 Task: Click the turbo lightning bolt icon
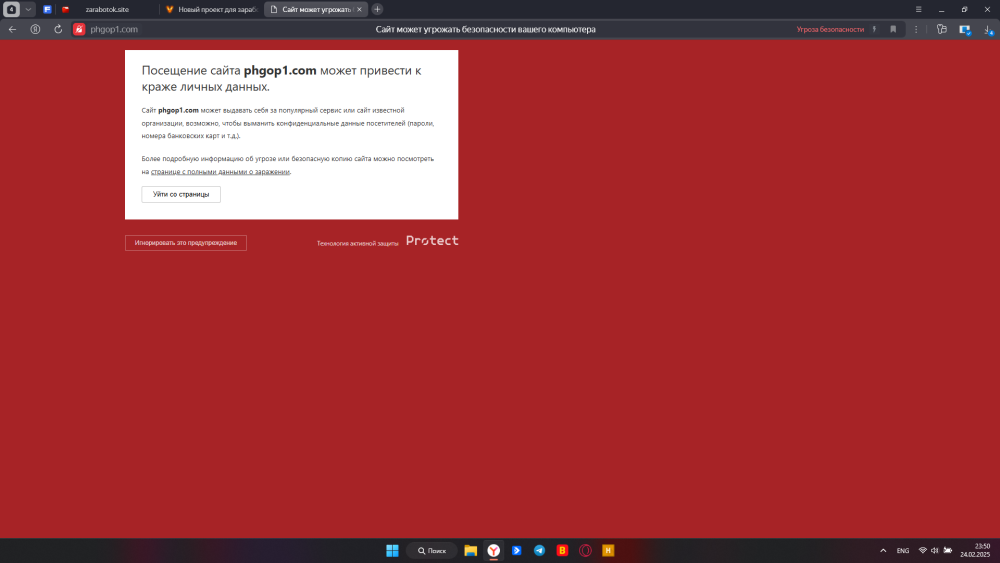click(x=875, y=29)
